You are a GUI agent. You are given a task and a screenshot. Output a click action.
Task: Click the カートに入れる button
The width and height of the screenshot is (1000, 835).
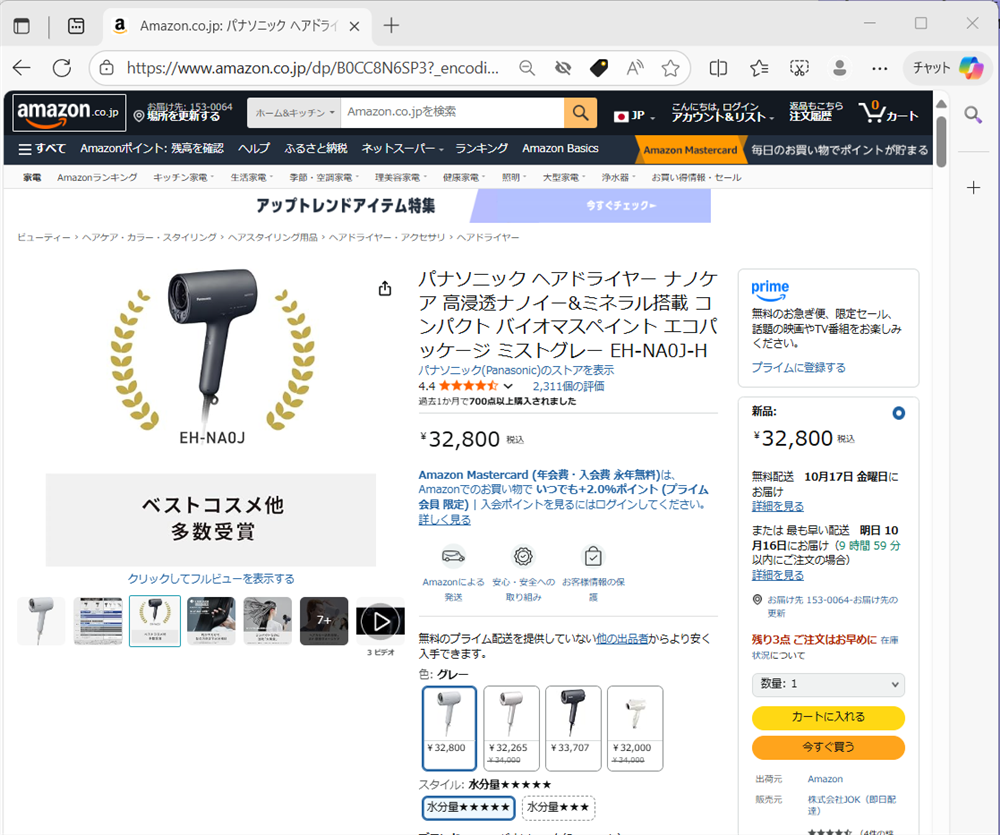point(828,718)
